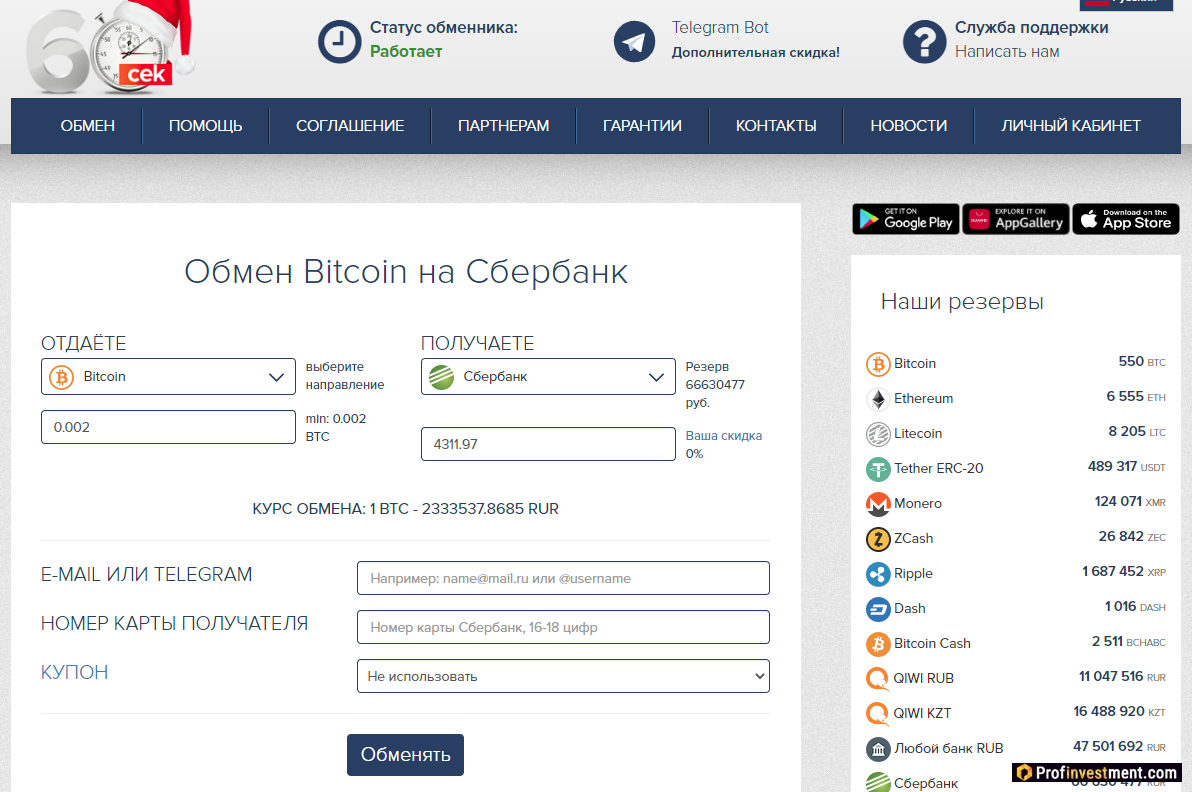The image size is (1192, 792).
Task: Expand the Сбербанк receive-currency dropdown
Action: point(548,377)
